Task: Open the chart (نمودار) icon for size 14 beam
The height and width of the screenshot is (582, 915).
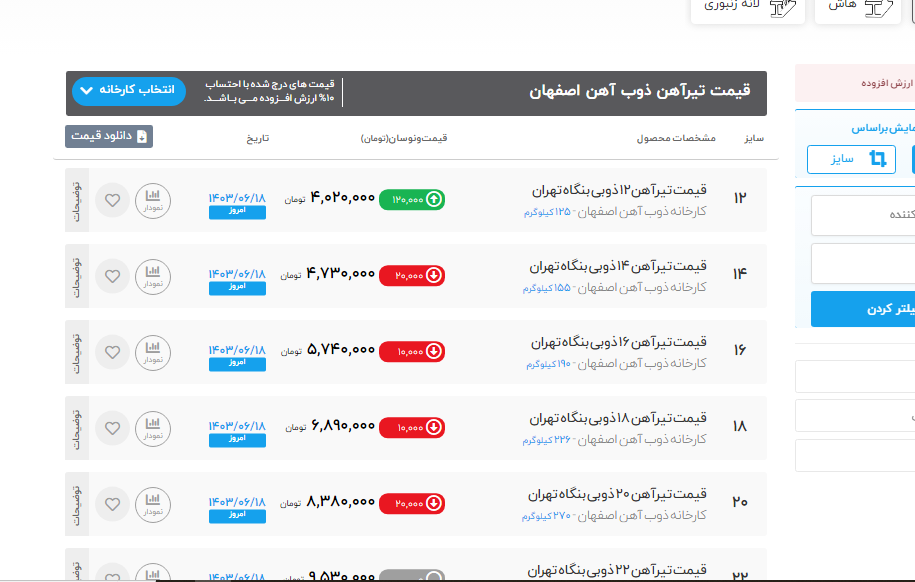Action: point(152,275)
